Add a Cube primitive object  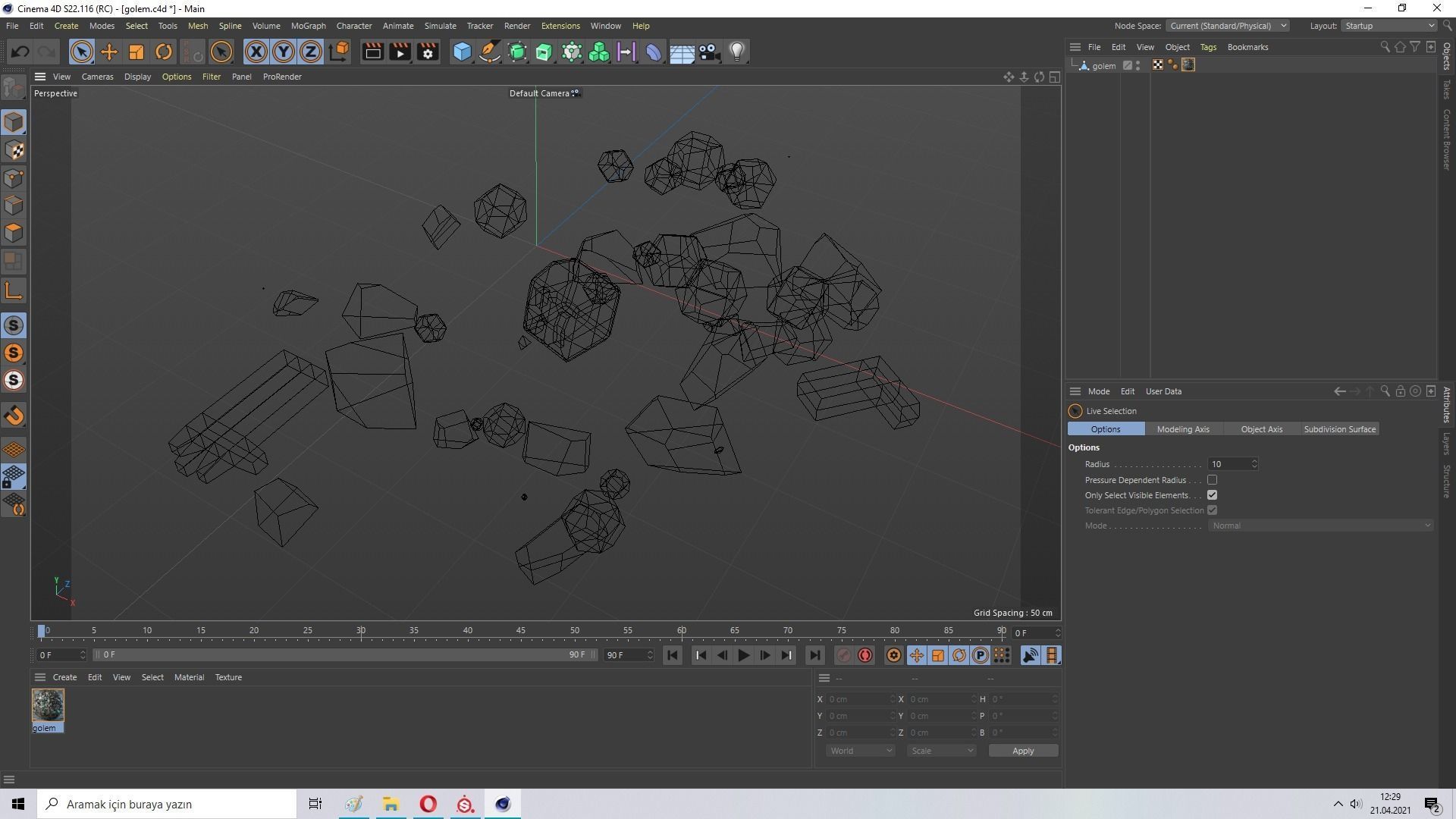tap(462, 52)
